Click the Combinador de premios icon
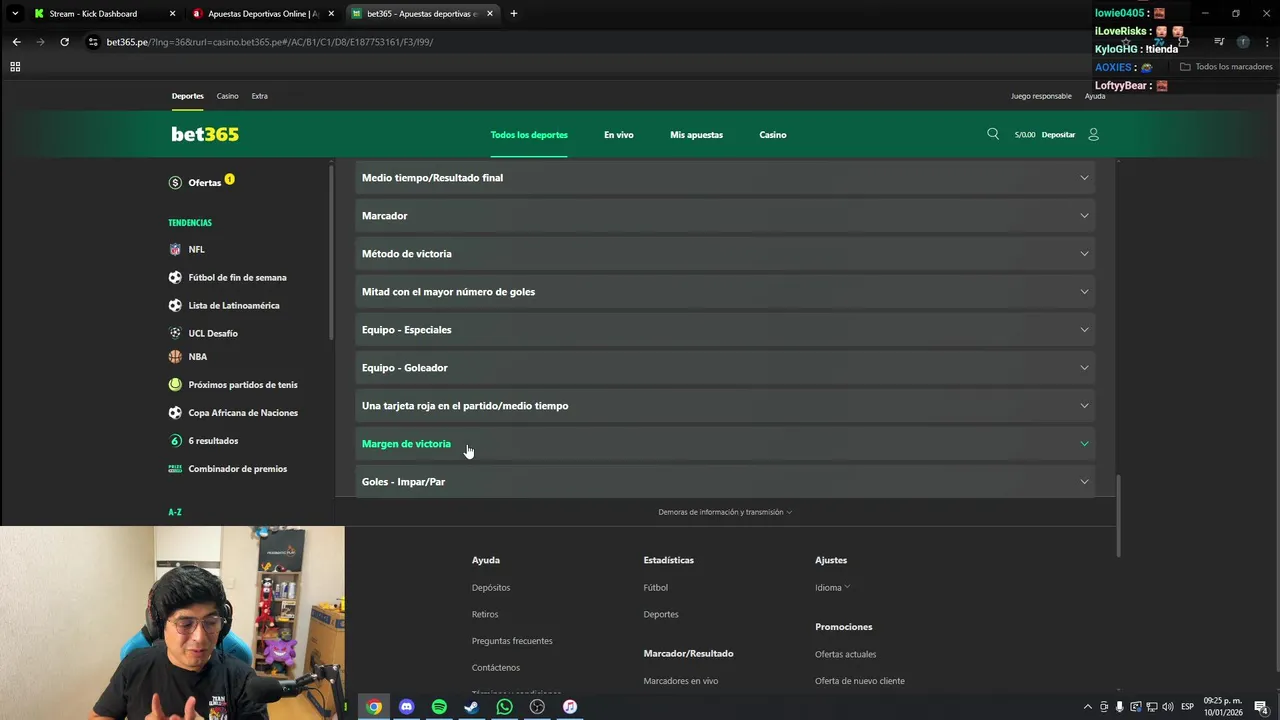This screenshot has width=1280, height=720. coord(175,468)
